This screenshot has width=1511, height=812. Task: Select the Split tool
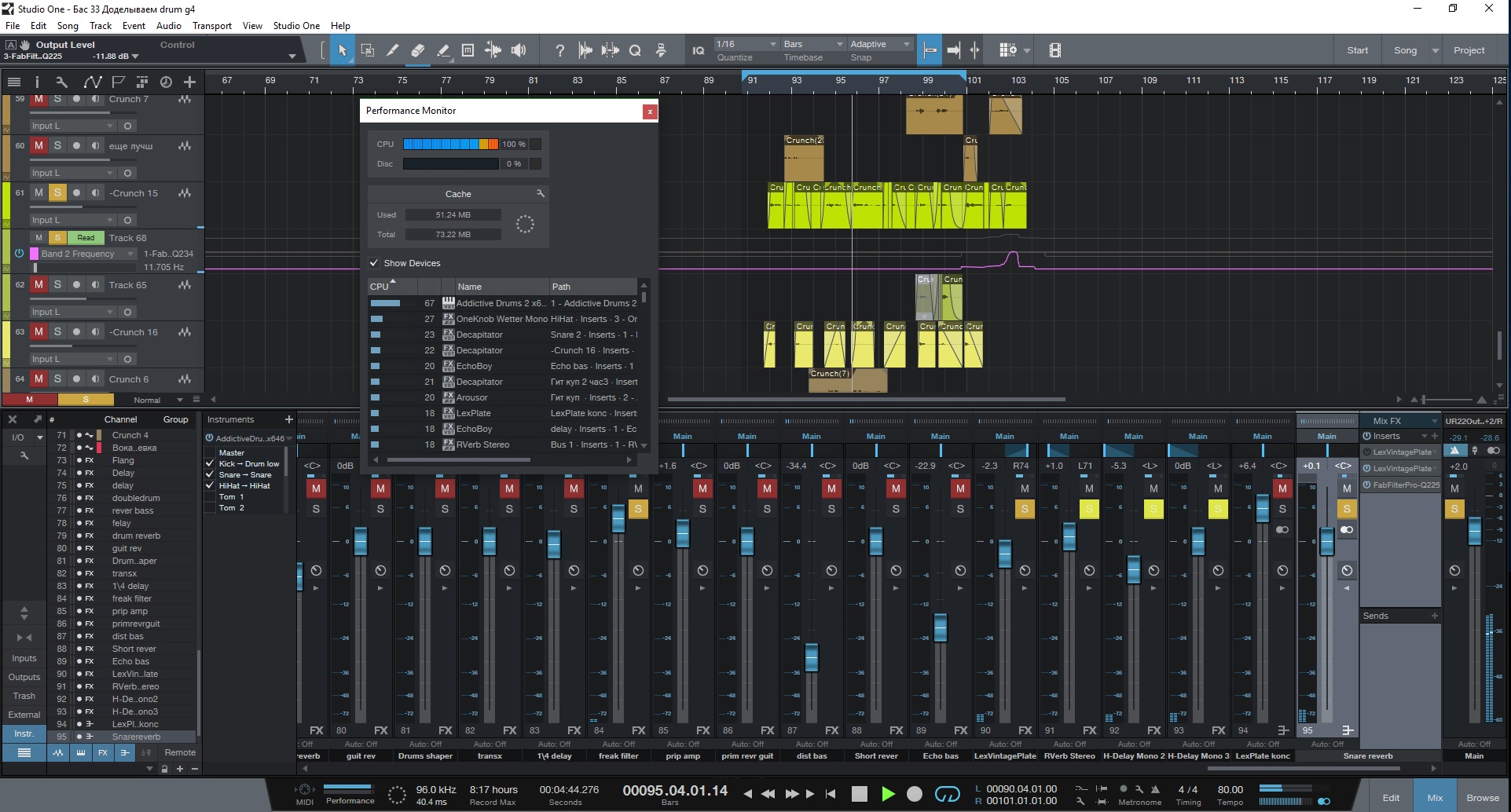[x=392, y=50]
